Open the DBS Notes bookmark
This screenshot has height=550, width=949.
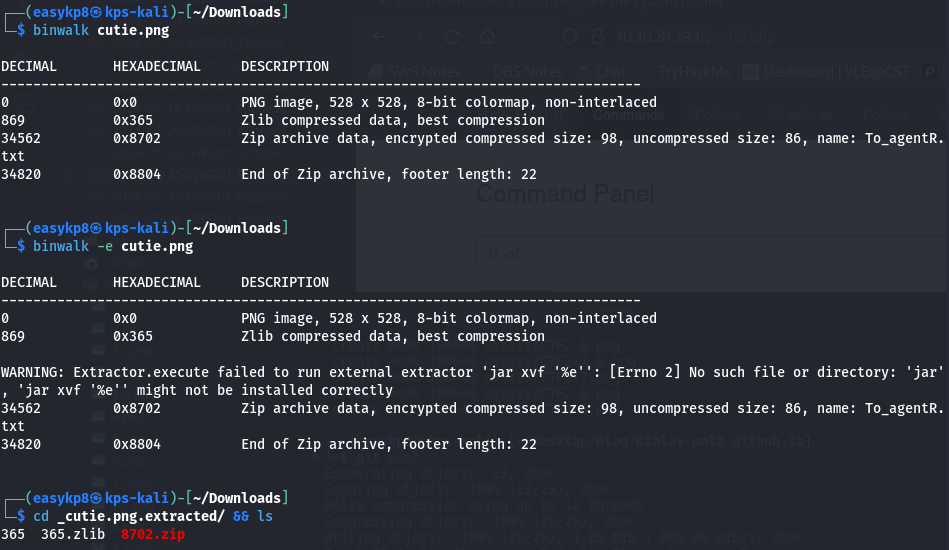pos(527,72)
